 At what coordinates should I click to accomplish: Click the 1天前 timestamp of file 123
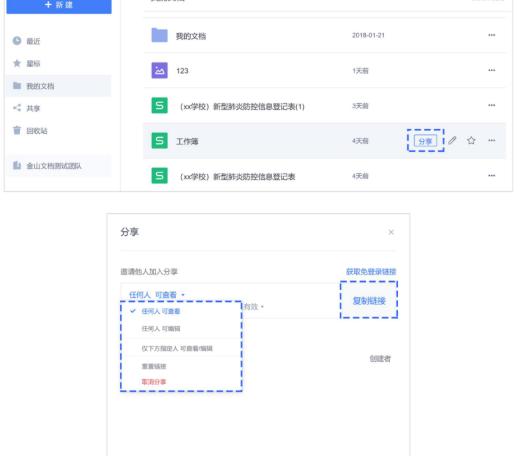(x=360, y=71)
